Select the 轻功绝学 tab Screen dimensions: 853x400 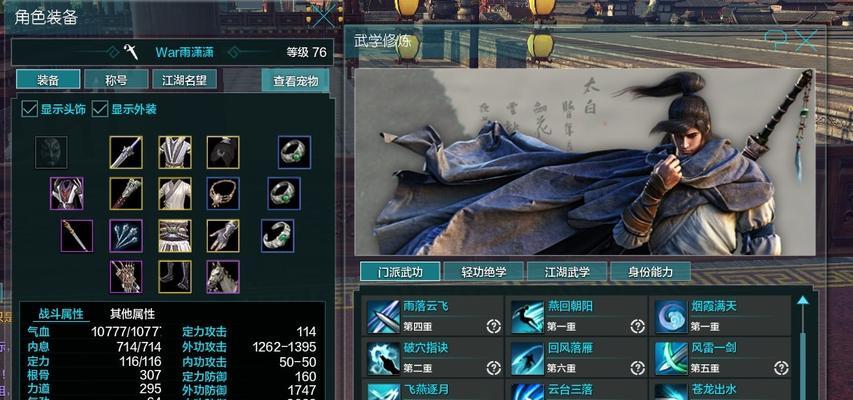click(x=484, y=272)
